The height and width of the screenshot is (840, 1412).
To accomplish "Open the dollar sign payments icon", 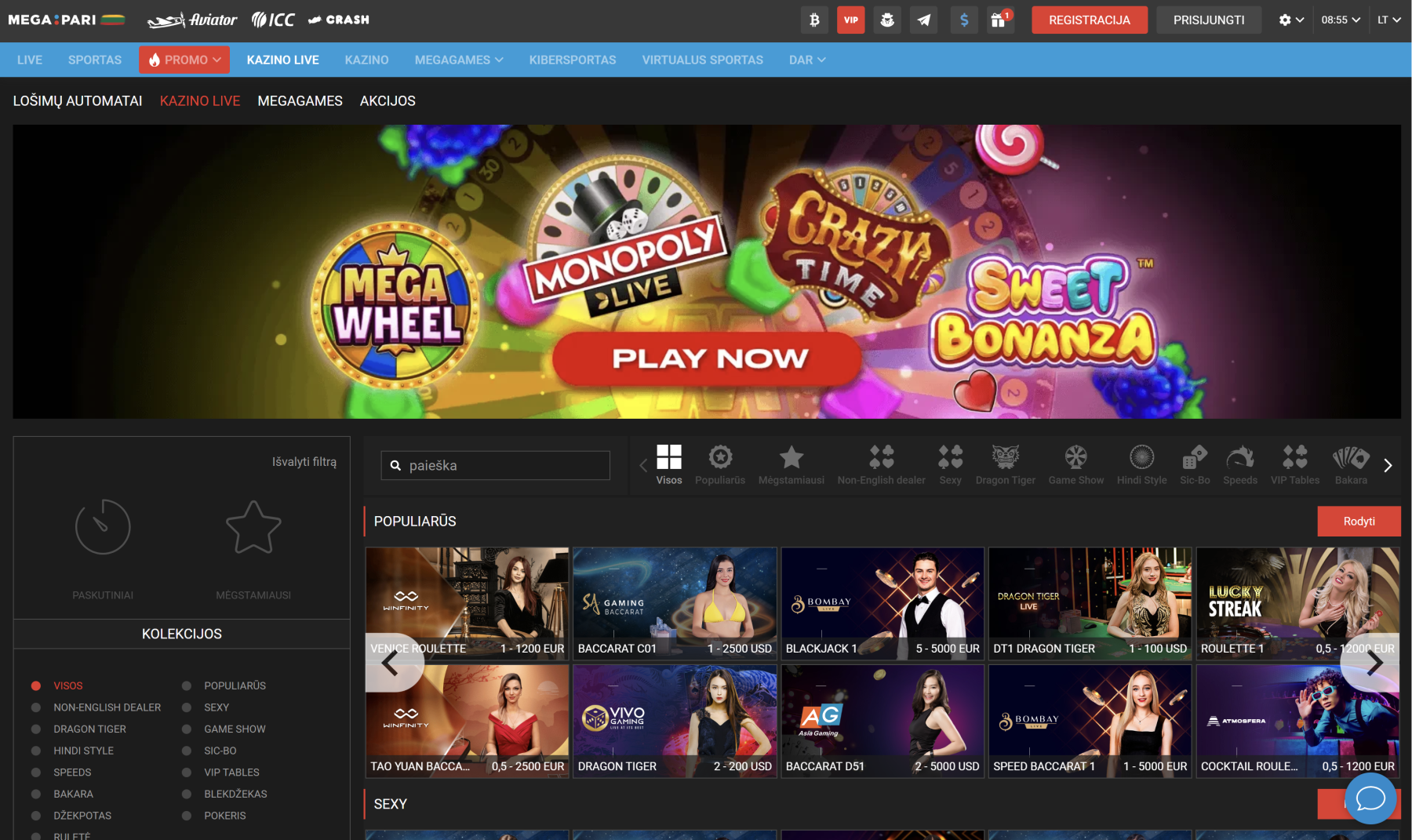I will click(x=964, y=20).
